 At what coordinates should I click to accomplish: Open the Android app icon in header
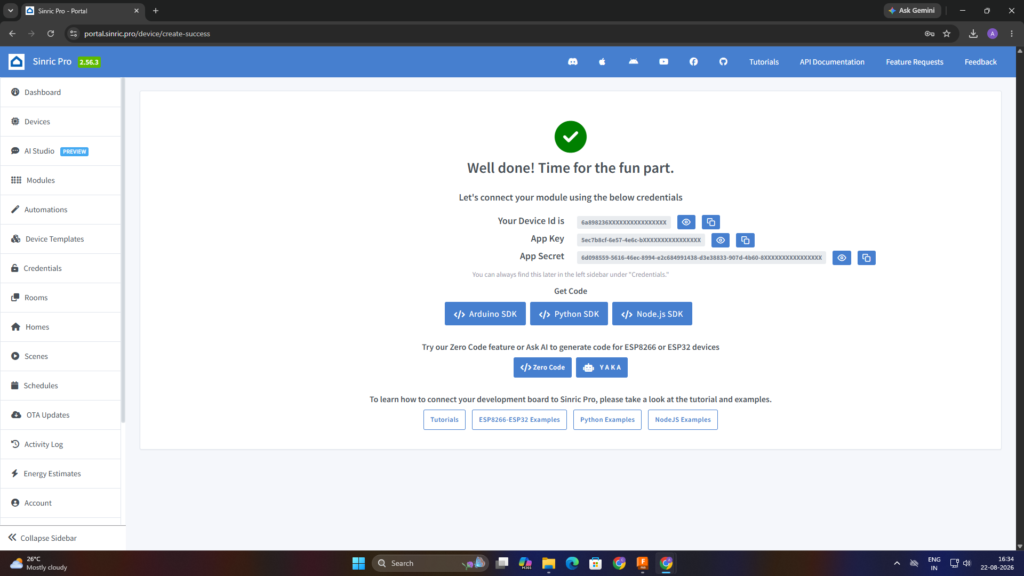tap(633, 61)
